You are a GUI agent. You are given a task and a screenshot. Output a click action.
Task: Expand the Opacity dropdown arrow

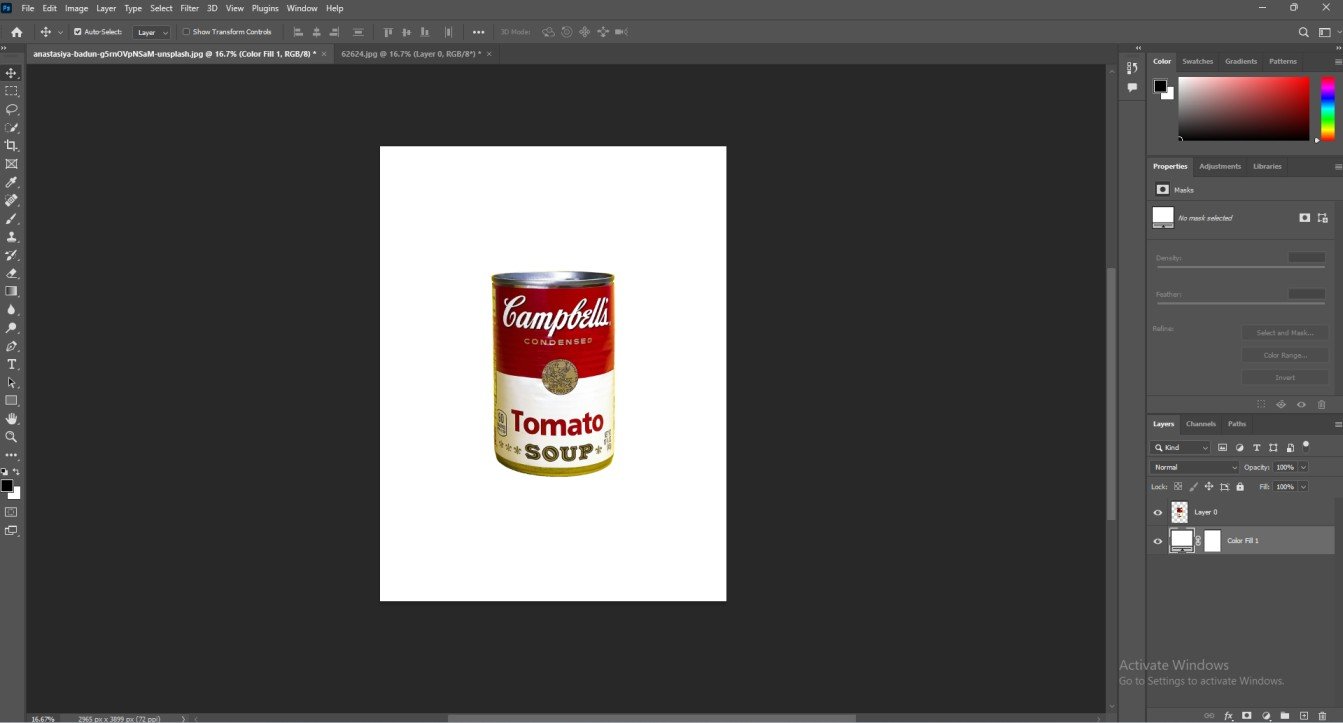pos(1303,467)
